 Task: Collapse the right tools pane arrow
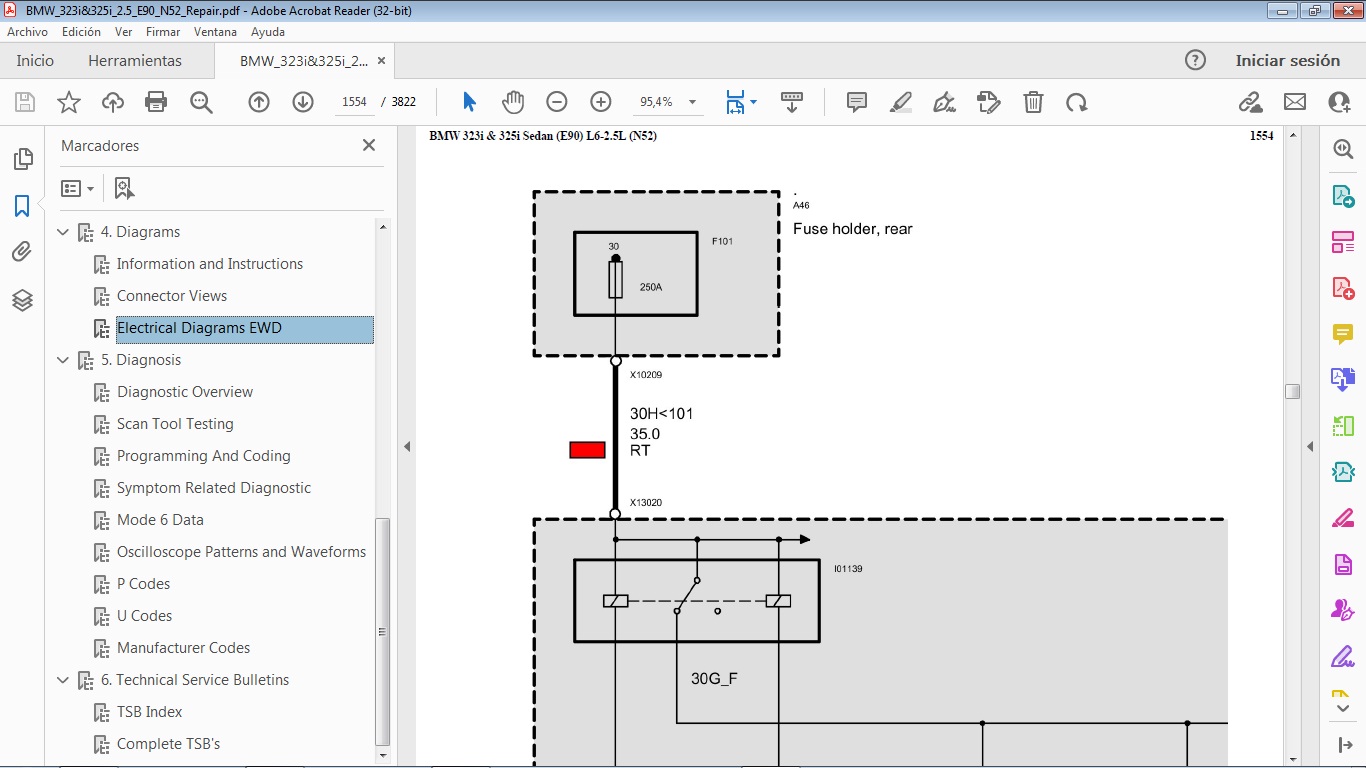1310,446
